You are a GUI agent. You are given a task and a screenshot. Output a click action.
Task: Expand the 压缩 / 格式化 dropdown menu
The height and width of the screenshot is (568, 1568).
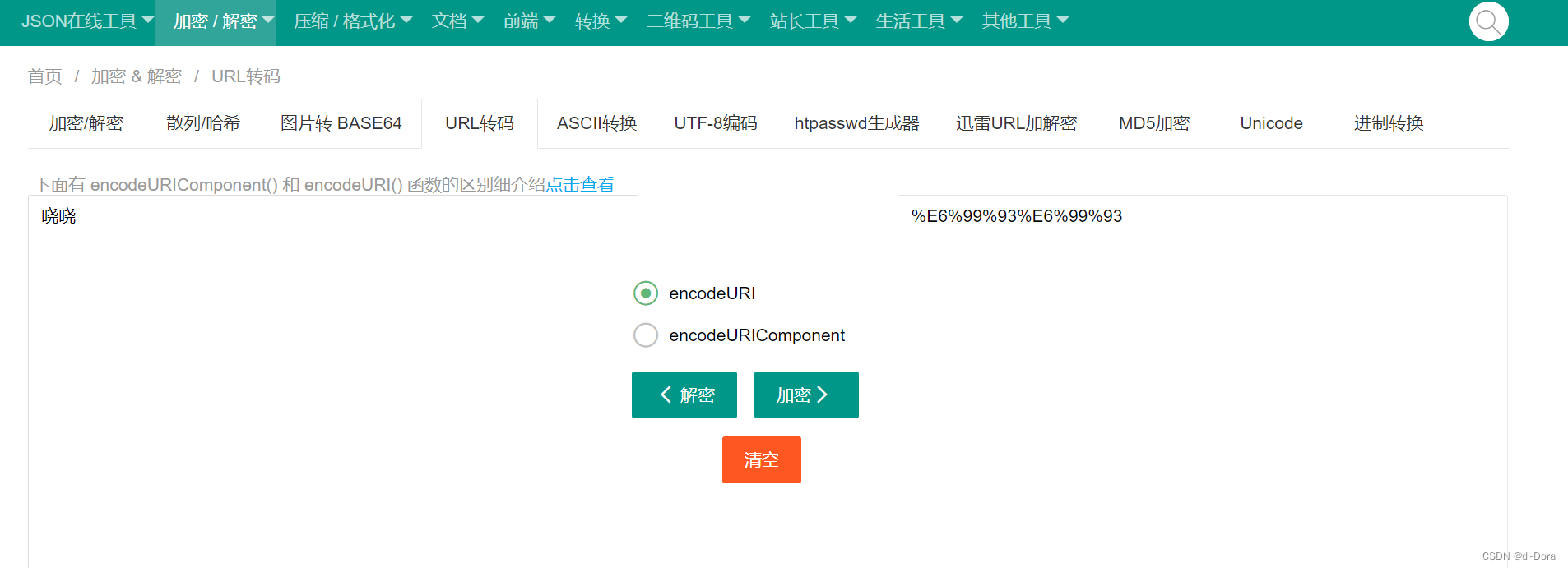353,21
